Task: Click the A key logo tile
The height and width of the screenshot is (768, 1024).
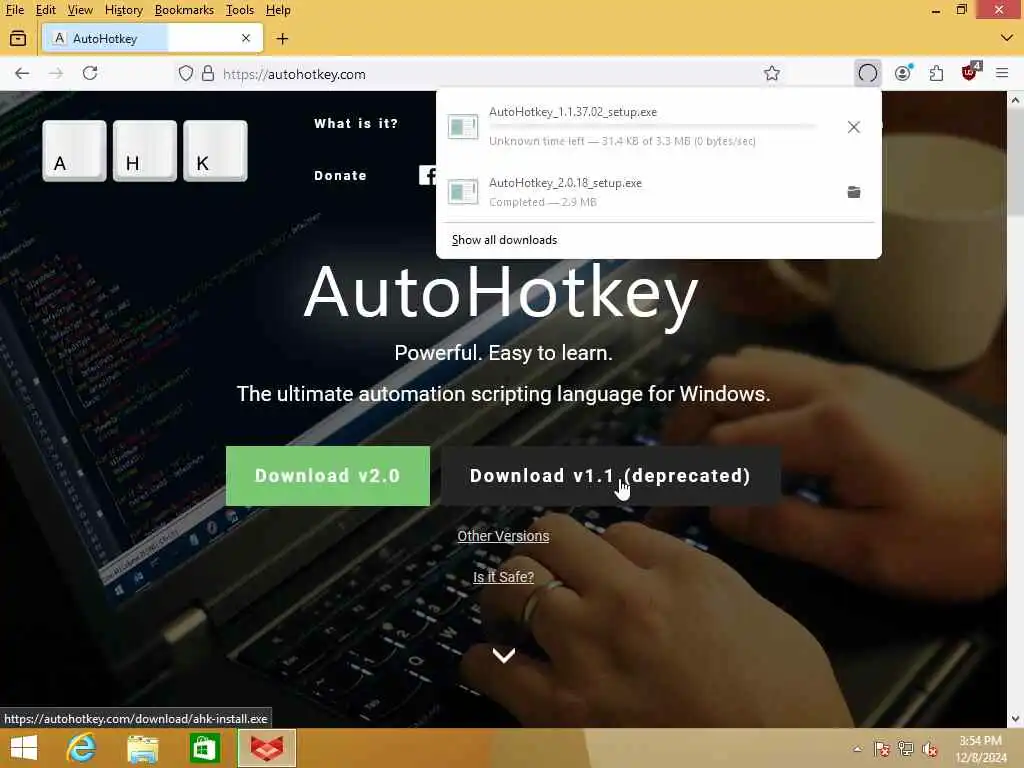Action: 74,151
